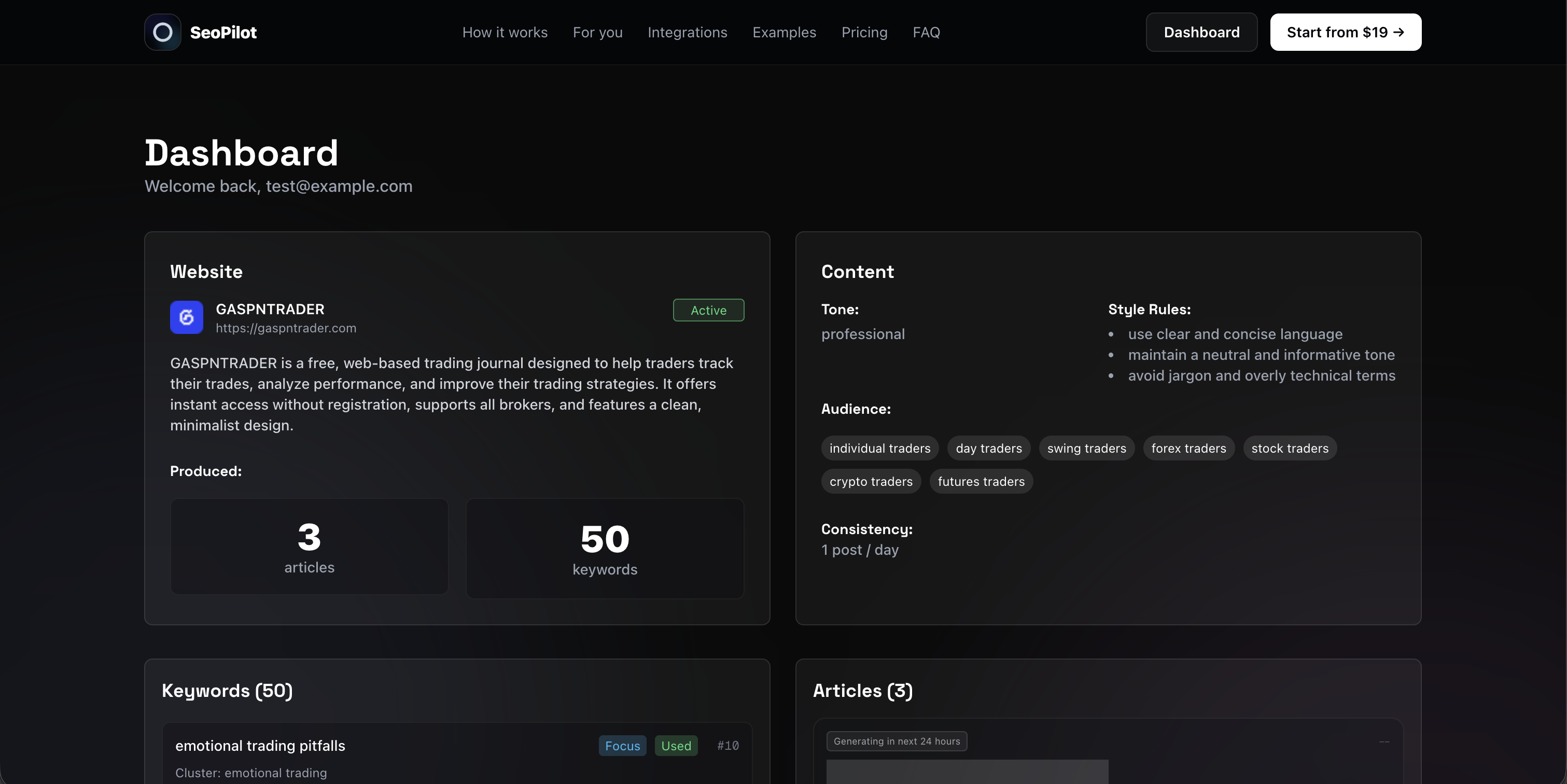Open the Dashboard button

point(1201,32)
